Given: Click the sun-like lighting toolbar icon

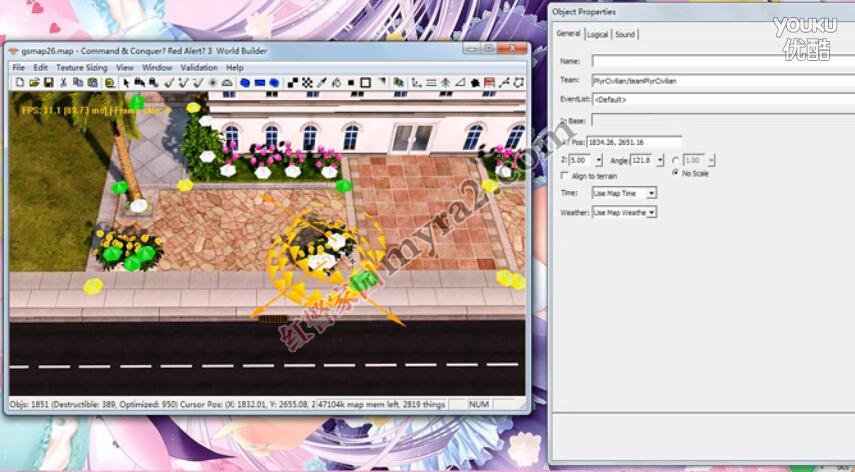Looking at the screenshot, I should pos(212,82).
